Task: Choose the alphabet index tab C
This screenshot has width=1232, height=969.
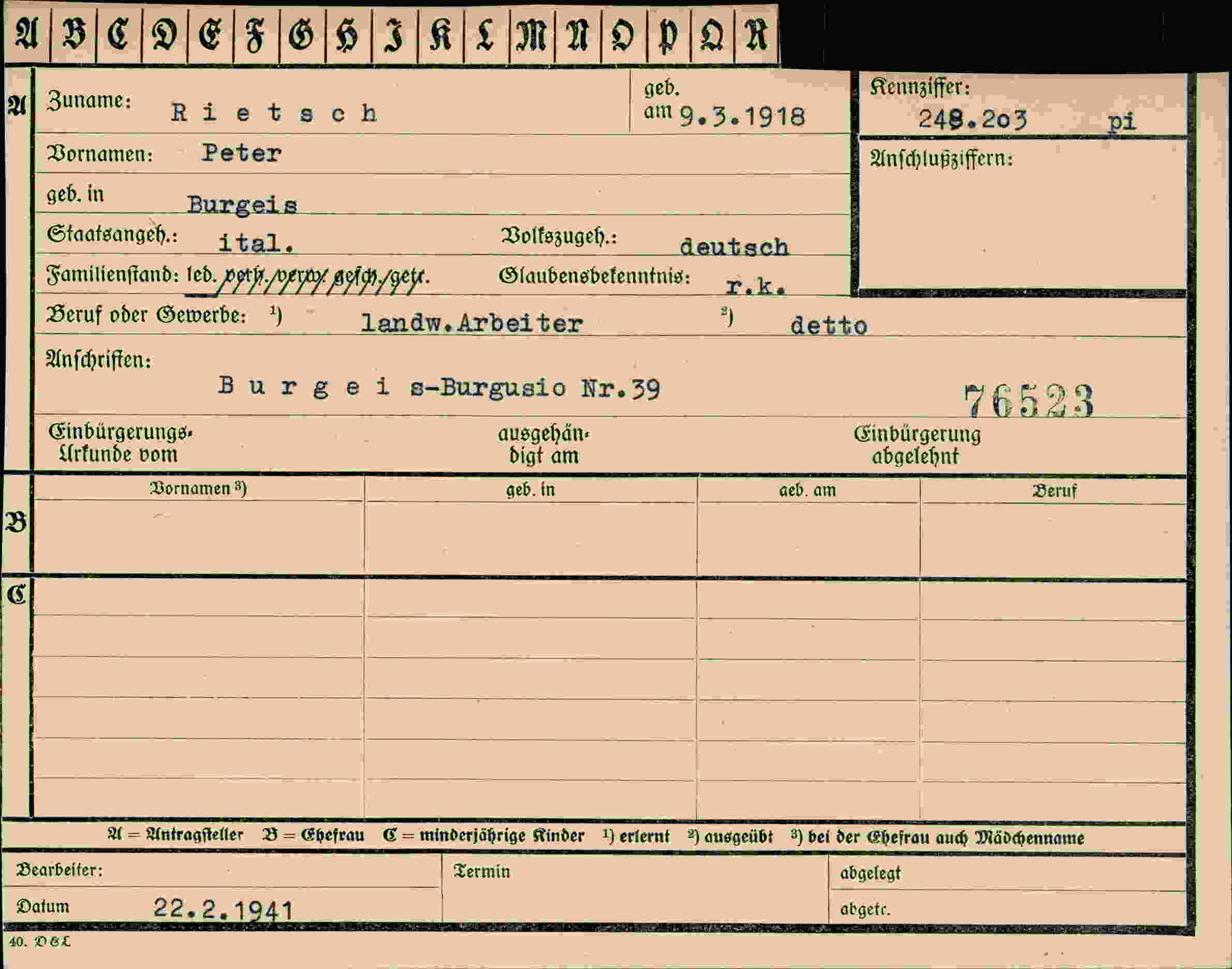Action: (x=119, y=35)
